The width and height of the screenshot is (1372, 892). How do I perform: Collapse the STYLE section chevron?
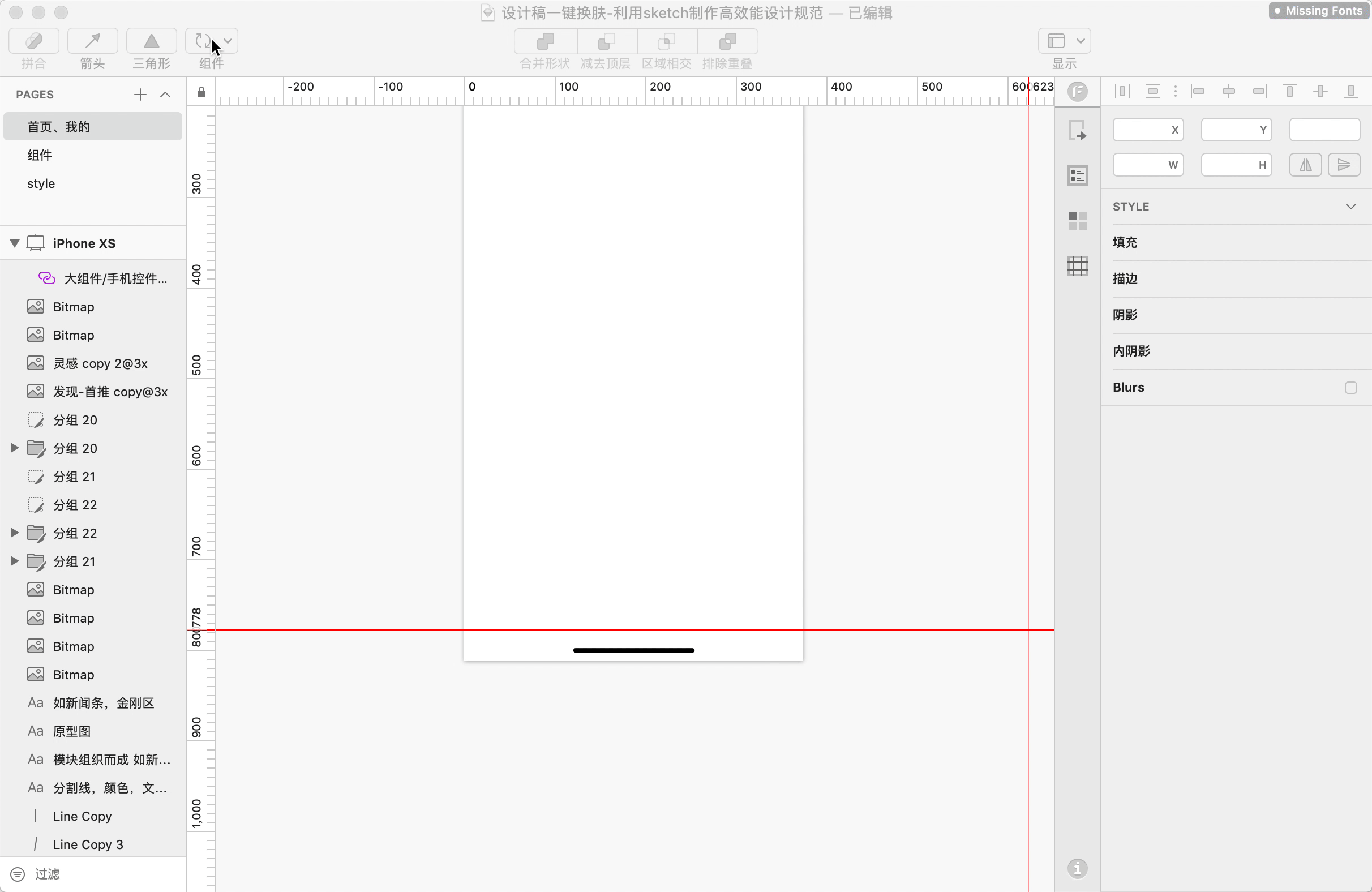1350,207
